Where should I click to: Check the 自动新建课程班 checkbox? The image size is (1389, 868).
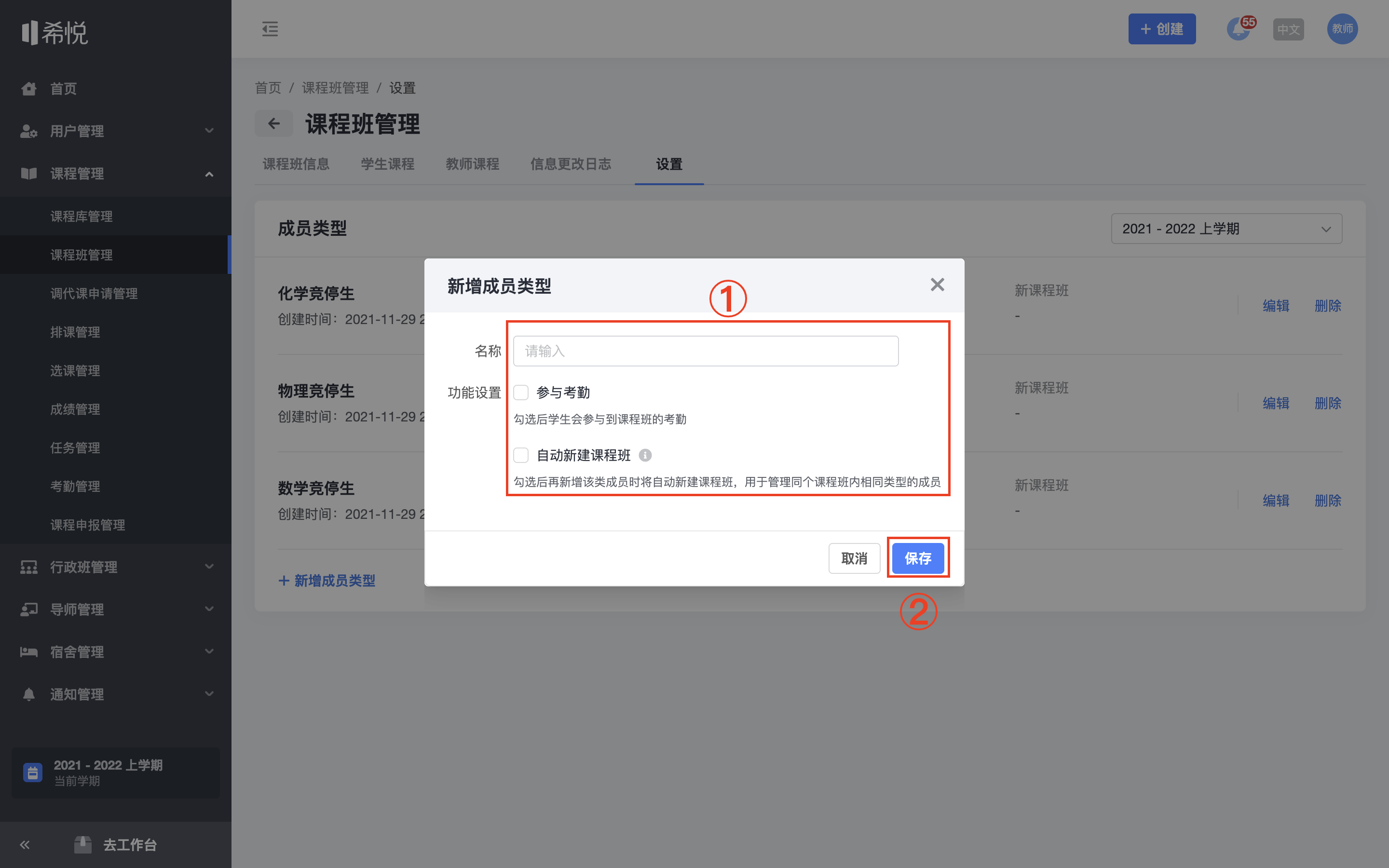tap(520, 455)
